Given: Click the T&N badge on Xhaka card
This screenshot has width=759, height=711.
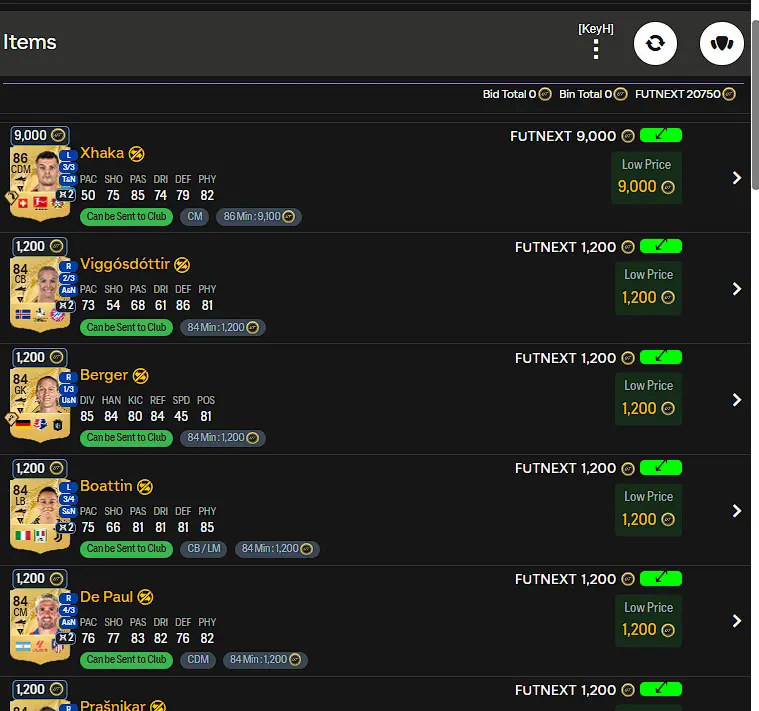Looking at the screenshot, I should tap(68, 180).
